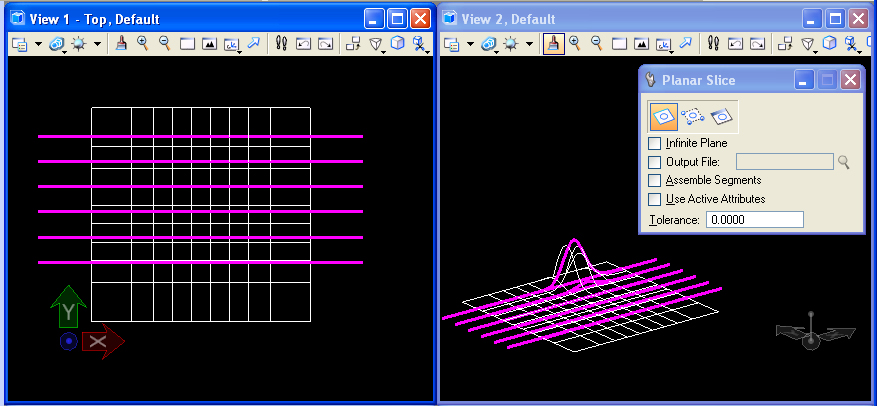Zoom In on View 1
Screen dimensions: 877x406
(143, 44)
